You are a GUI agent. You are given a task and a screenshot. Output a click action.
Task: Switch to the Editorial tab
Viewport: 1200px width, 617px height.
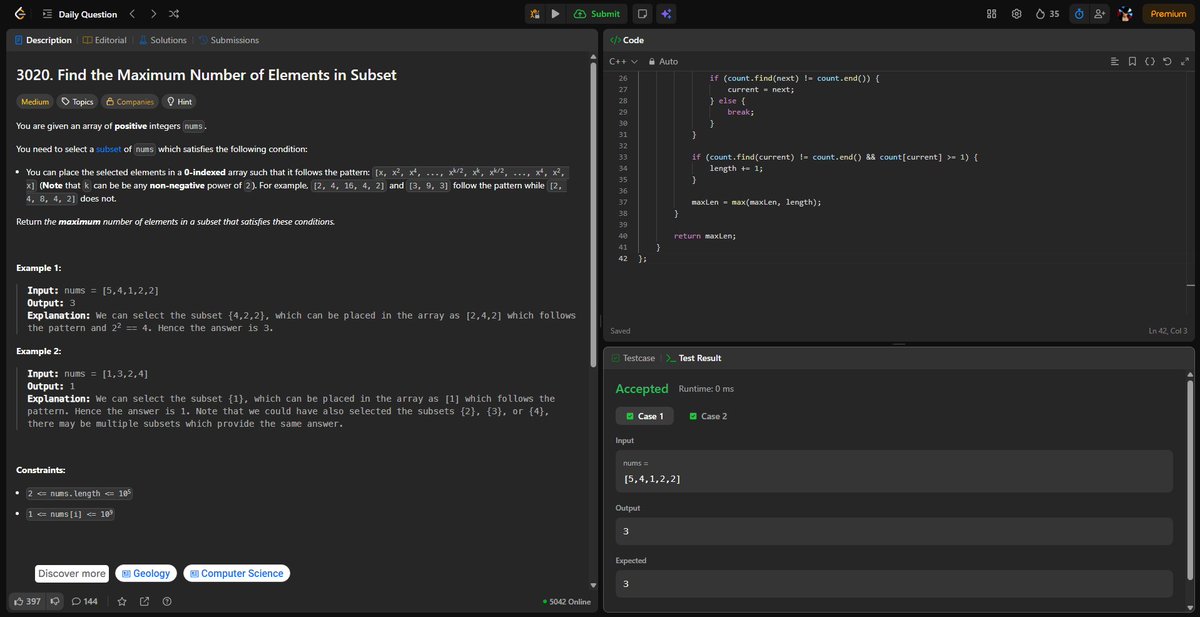104,40
